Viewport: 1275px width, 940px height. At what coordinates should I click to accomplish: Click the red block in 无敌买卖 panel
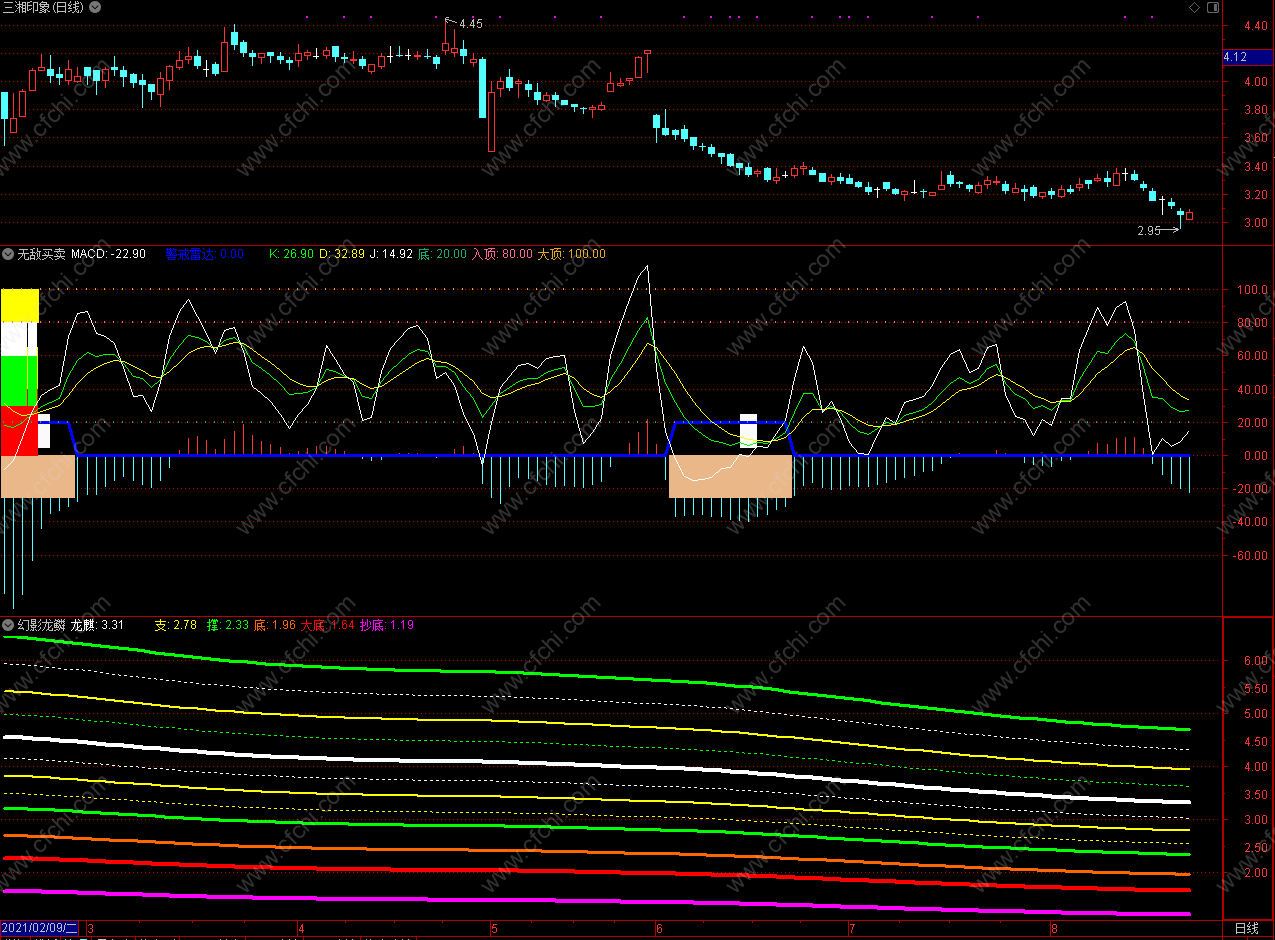19,430
